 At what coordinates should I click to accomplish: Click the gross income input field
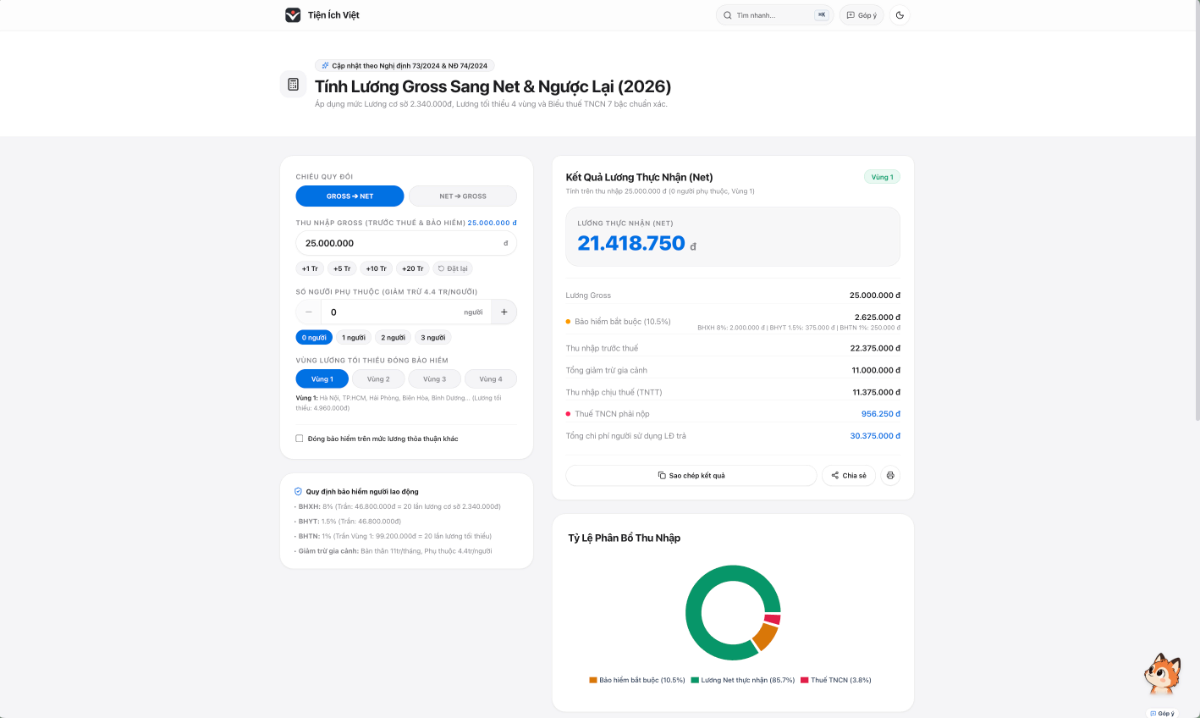pyautogui.click(x=406, y=243)
